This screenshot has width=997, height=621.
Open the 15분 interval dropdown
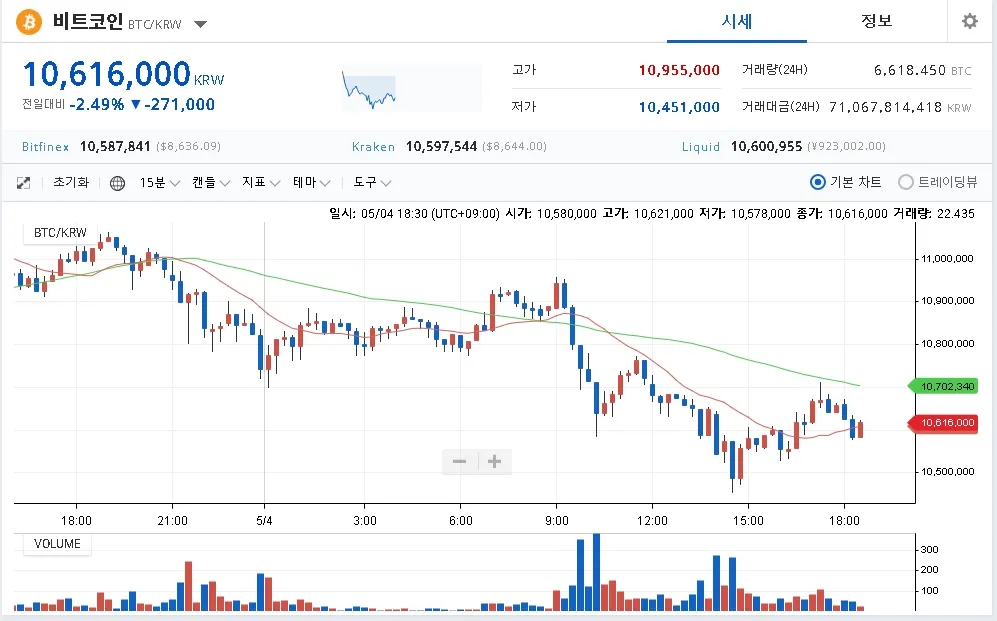pos(159,183)
